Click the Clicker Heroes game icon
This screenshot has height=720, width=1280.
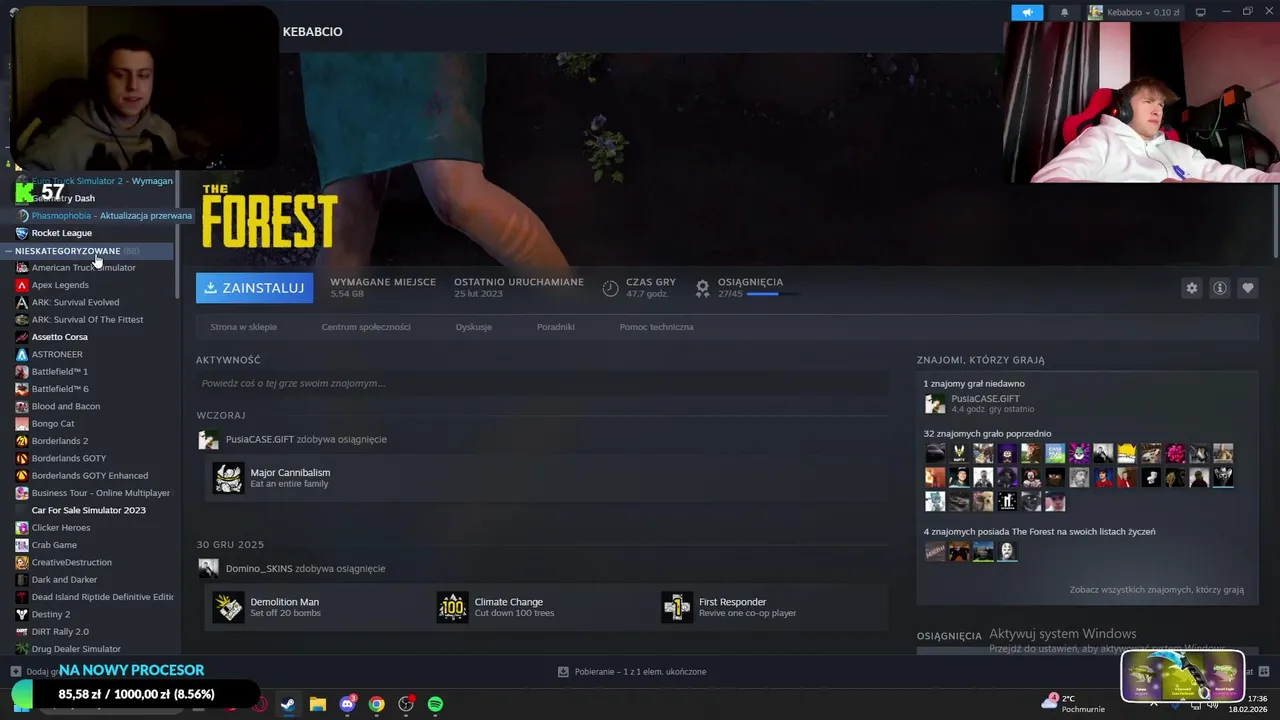22,528
